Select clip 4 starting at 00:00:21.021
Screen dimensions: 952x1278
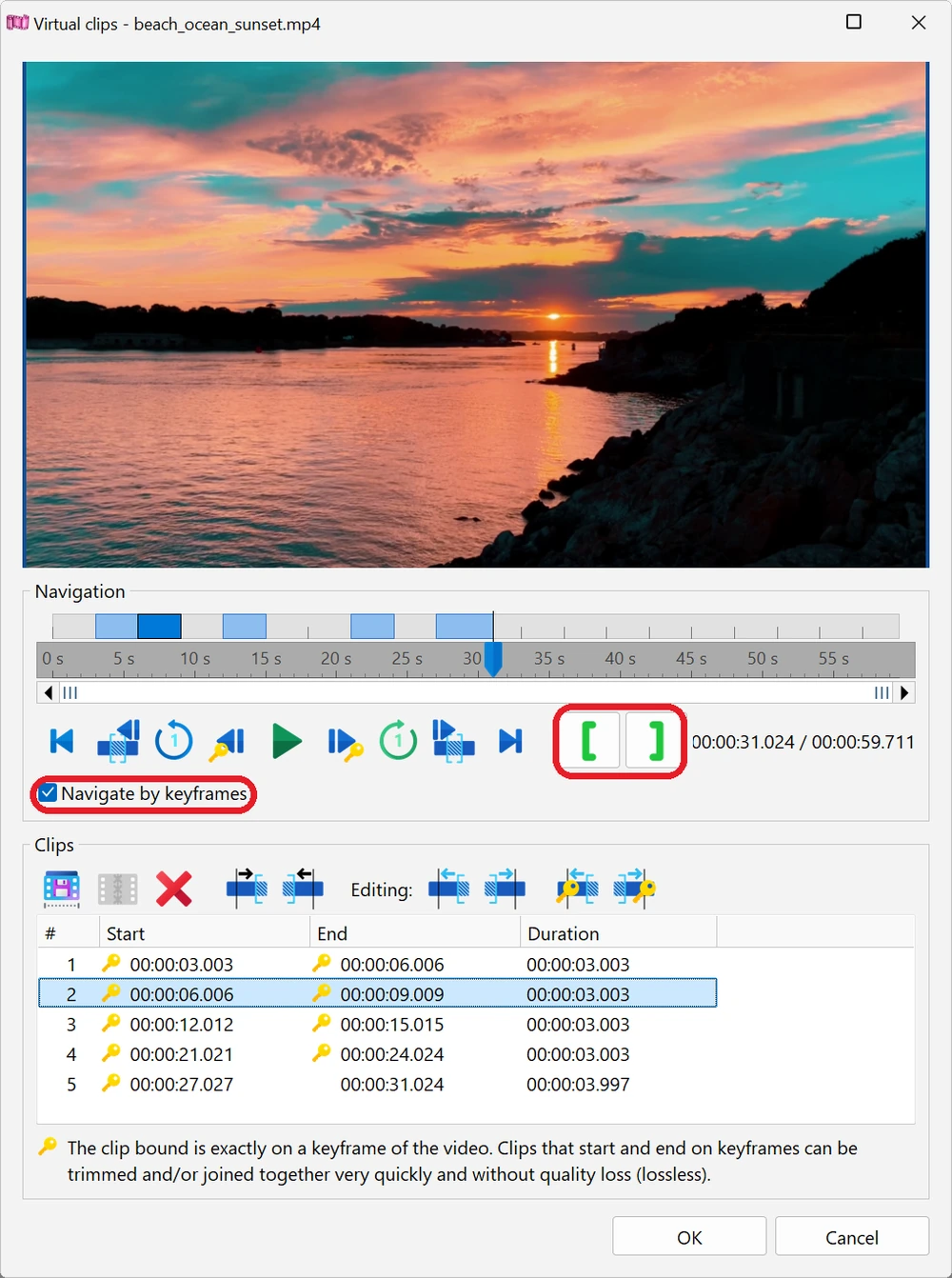coord(377,1054)
